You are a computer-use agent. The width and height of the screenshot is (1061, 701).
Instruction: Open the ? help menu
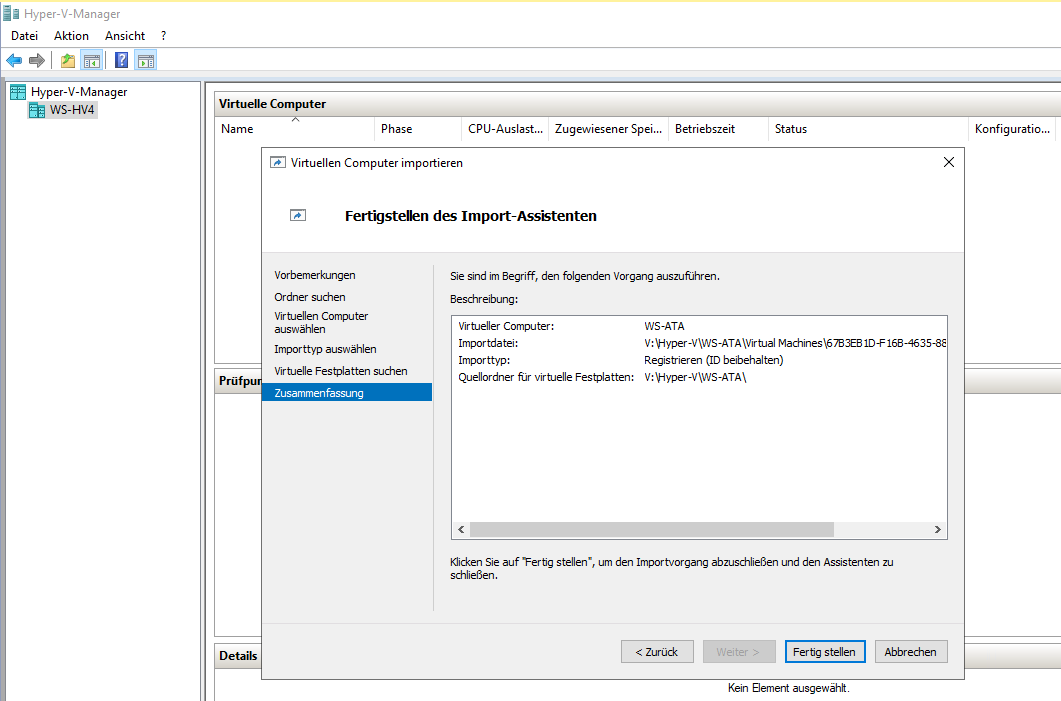pyautogui.click(x=163, y=36)
